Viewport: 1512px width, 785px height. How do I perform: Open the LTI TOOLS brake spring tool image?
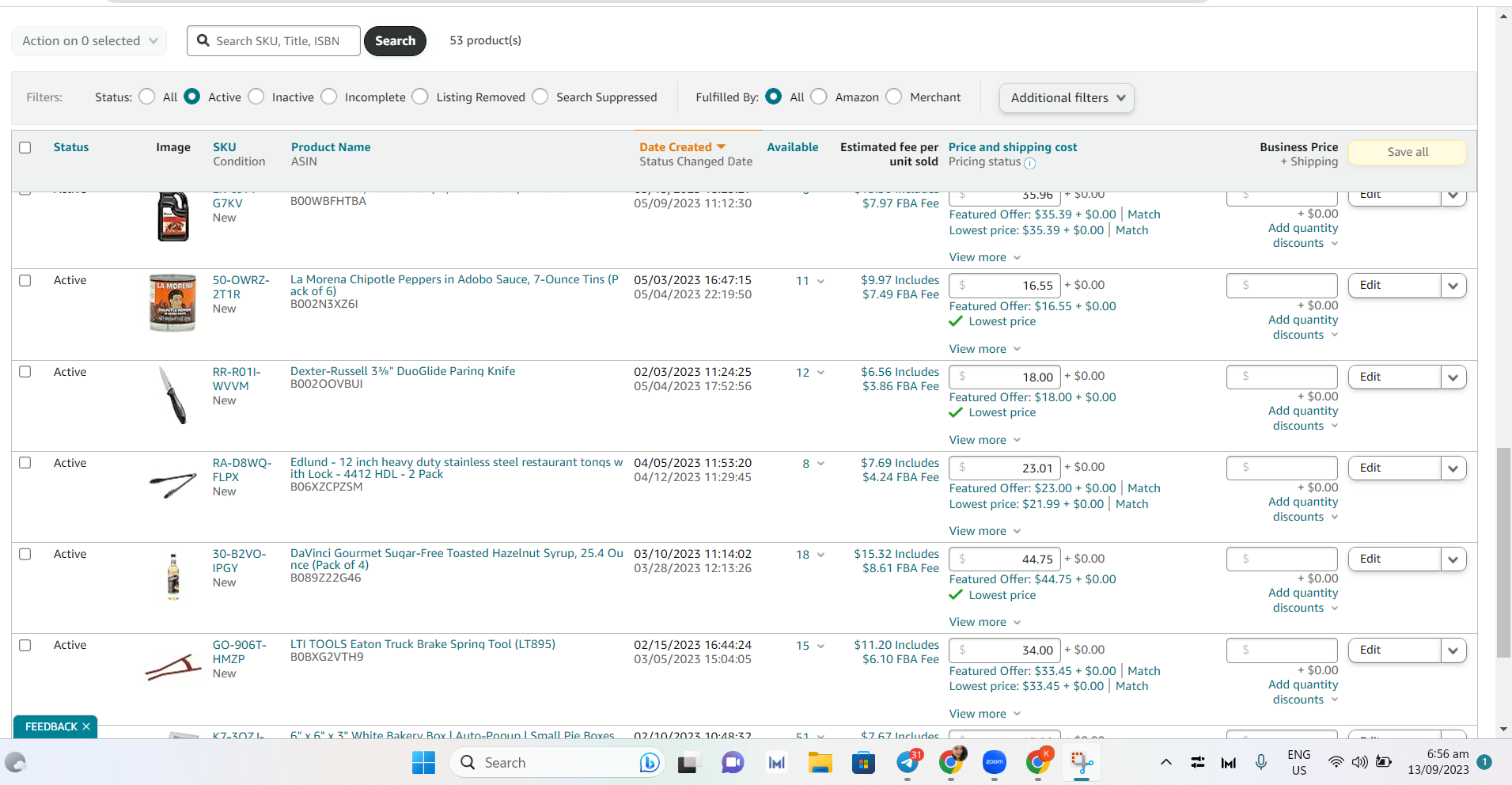click(x=172, y=667)
